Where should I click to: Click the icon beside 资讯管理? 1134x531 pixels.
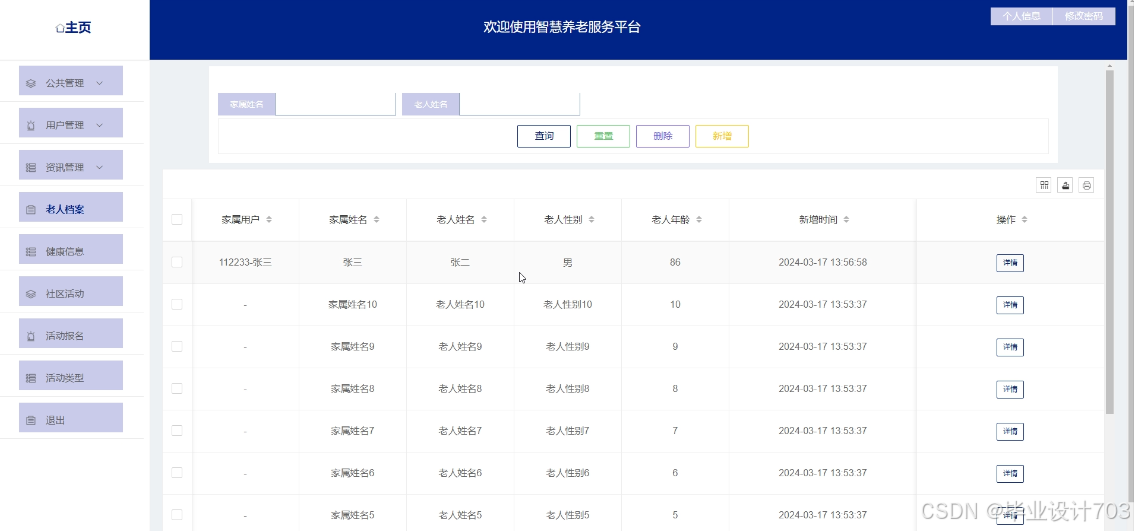tap(30, 167)
